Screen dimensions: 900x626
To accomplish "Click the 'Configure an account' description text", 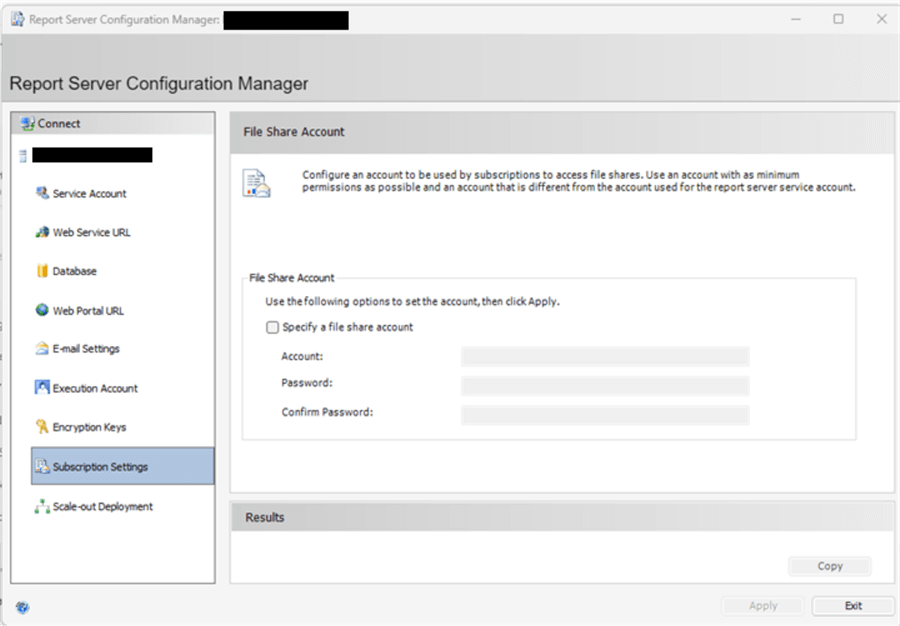I will (x=579, y=181).
